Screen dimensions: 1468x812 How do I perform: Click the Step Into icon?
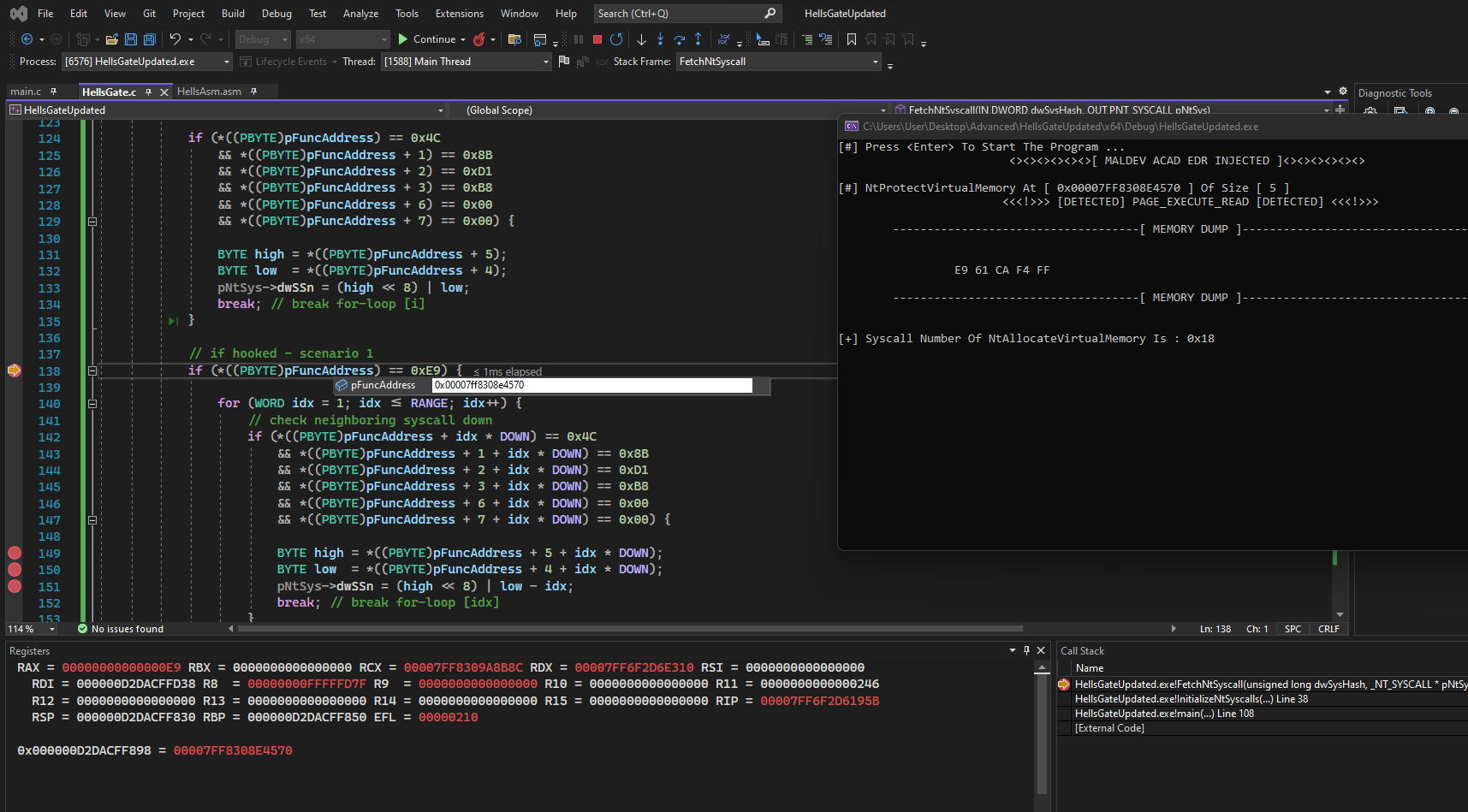[x=660, y=39]
